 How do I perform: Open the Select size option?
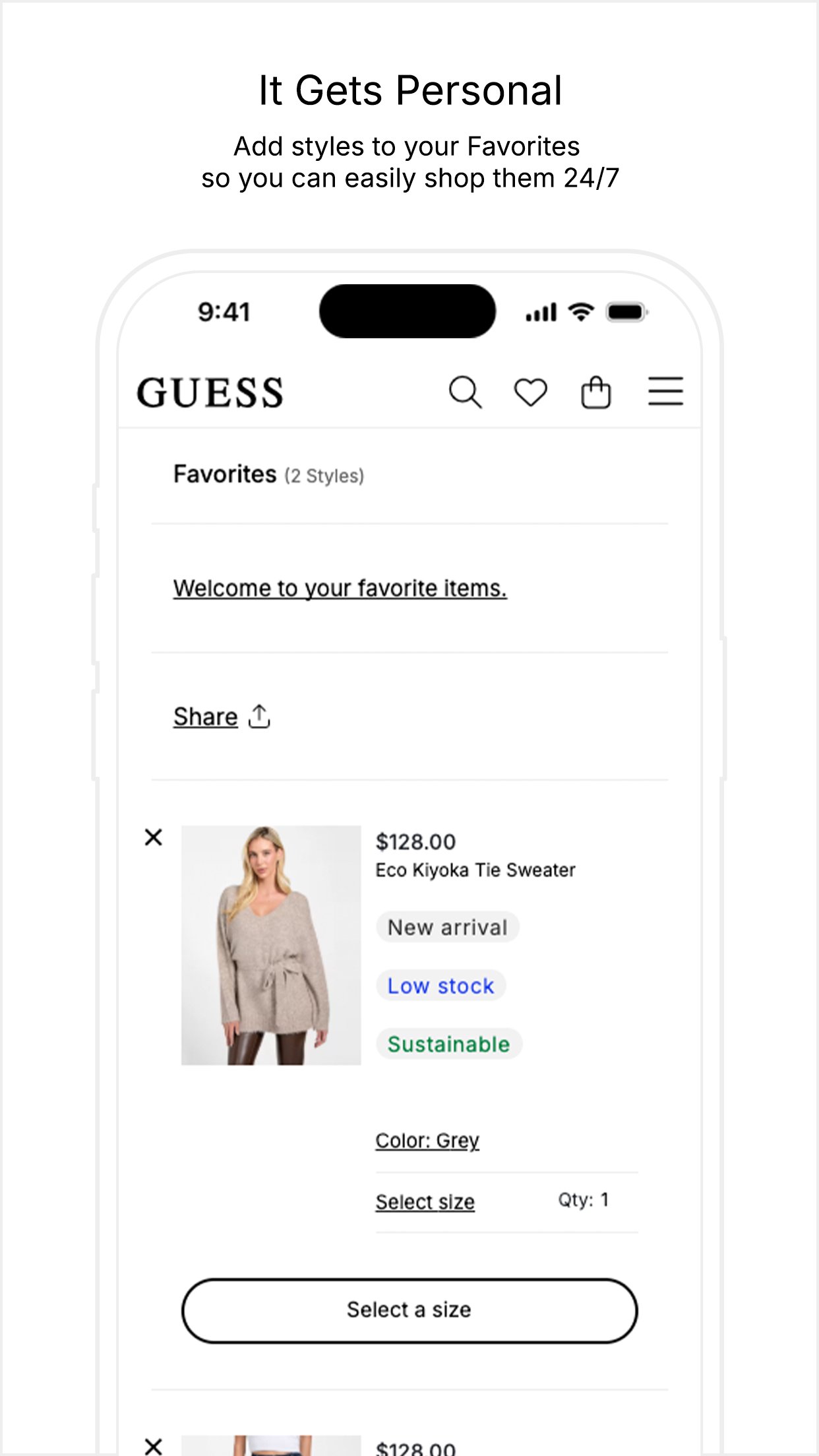(x=425, y=1201)
